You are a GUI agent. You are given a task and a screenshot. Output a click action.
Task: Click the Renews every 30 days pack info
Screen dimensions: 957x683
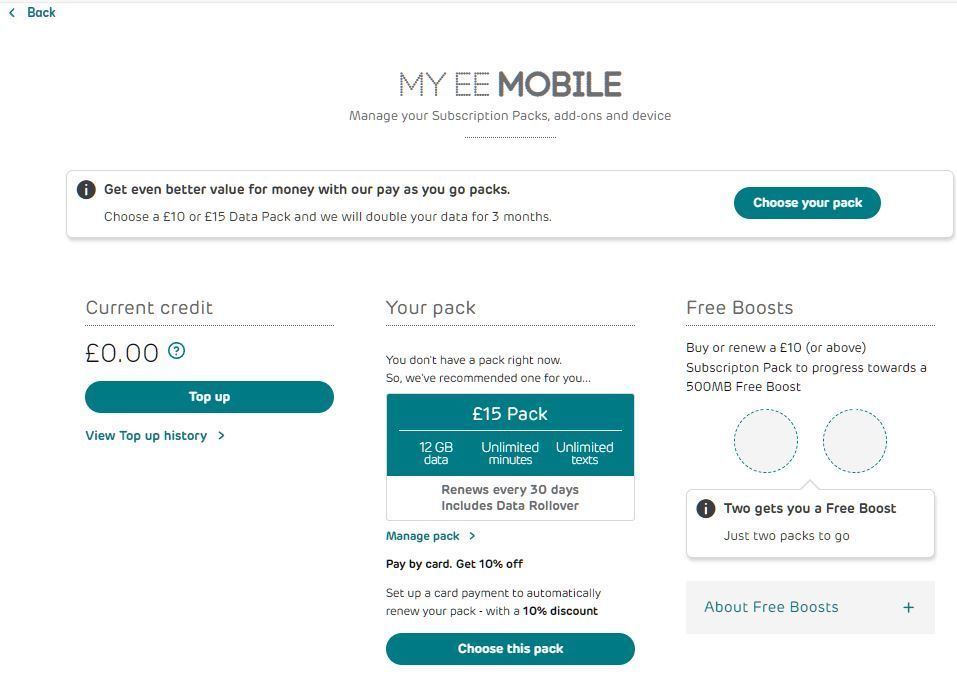510,490
